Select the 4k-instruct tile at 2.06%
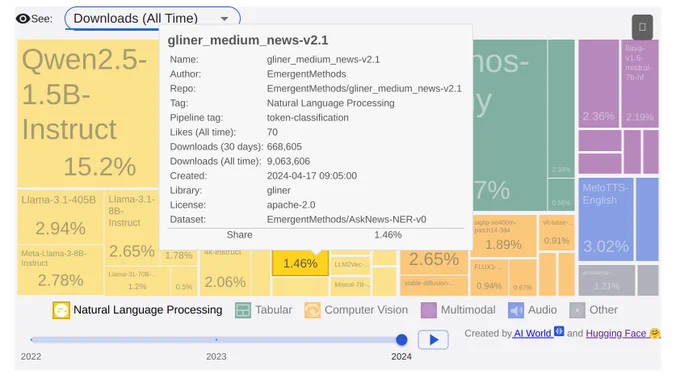 [225, 273]
